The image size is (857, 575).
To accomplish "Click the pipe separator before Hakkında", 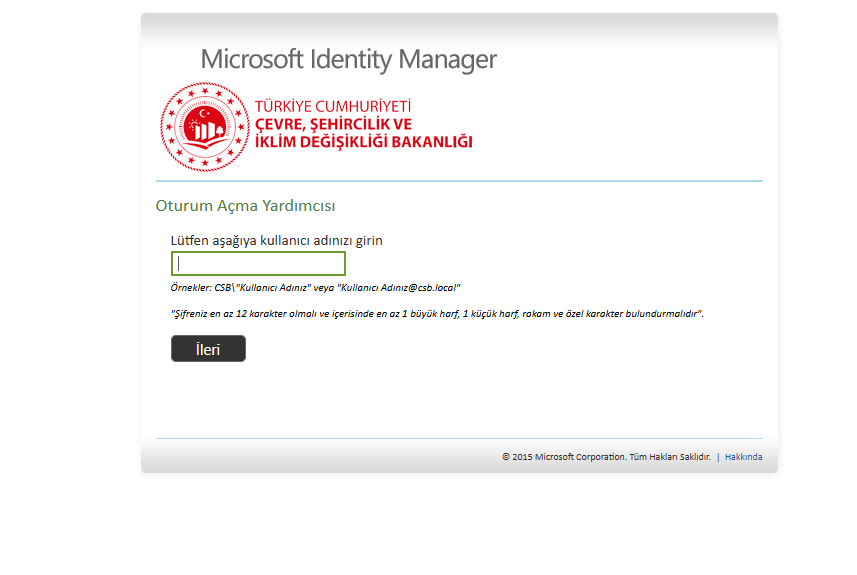I will tap(718, 457).
